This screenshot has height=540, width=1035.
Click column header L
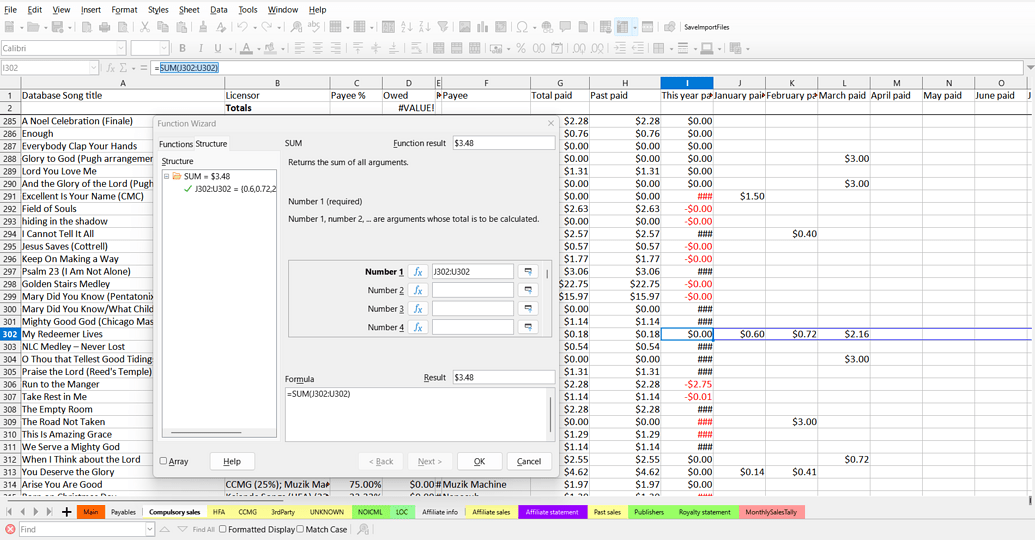[844, 83]
